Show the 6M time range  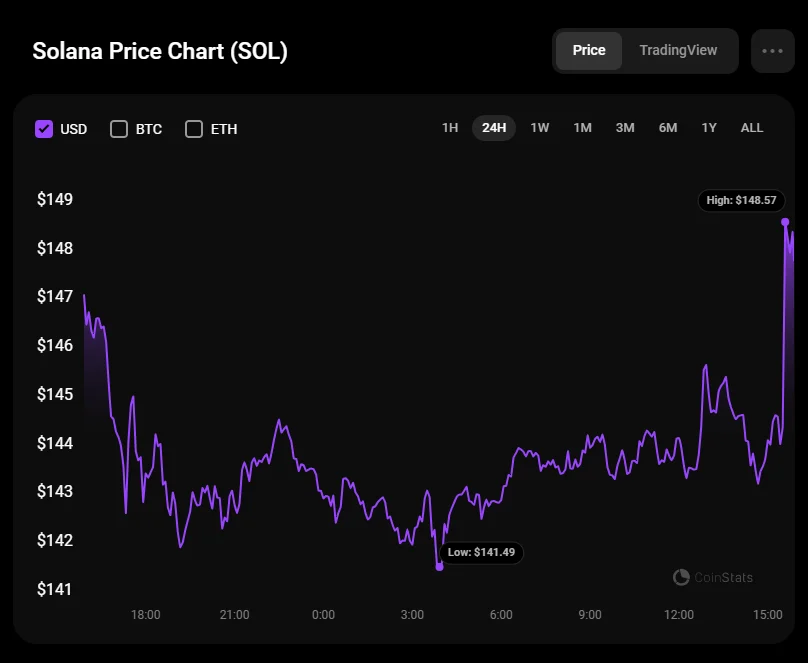(668, 128)
